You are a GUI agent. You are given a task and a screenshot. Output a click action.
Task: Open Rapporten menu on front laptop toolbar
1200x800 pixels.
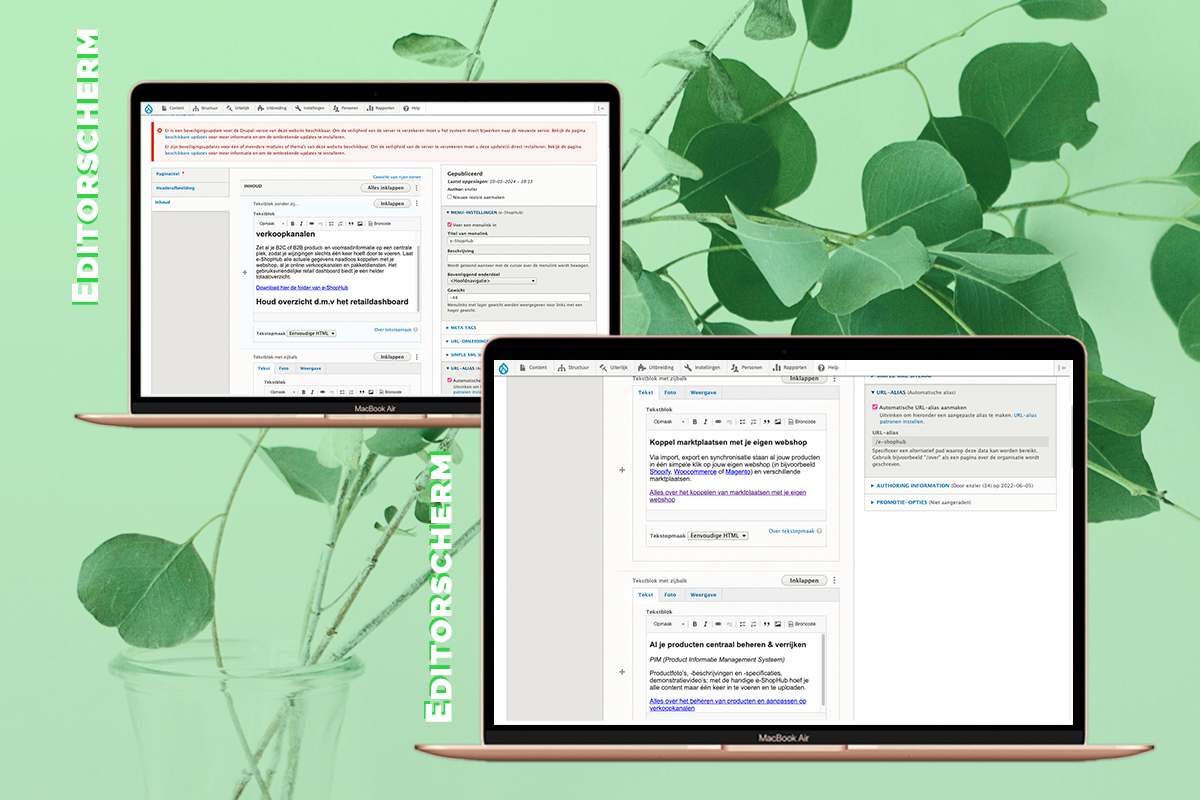790,368
